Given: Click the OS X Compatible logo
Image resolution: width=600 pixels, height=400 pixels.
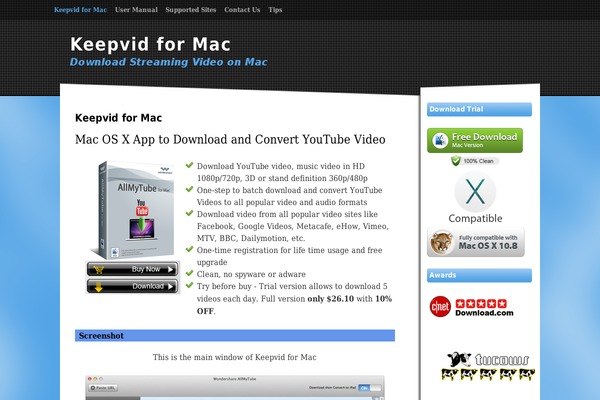Looking at the screenshot, I should click(475, 198).
